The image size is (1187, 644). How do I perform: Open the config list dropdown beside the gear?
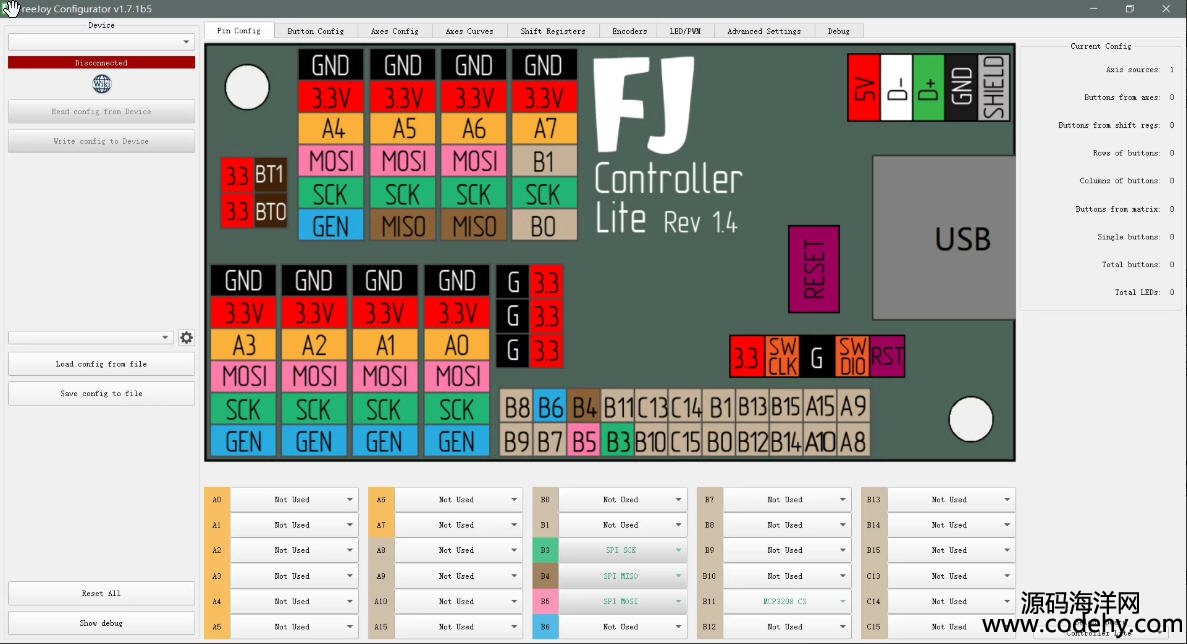click(91, 338)
